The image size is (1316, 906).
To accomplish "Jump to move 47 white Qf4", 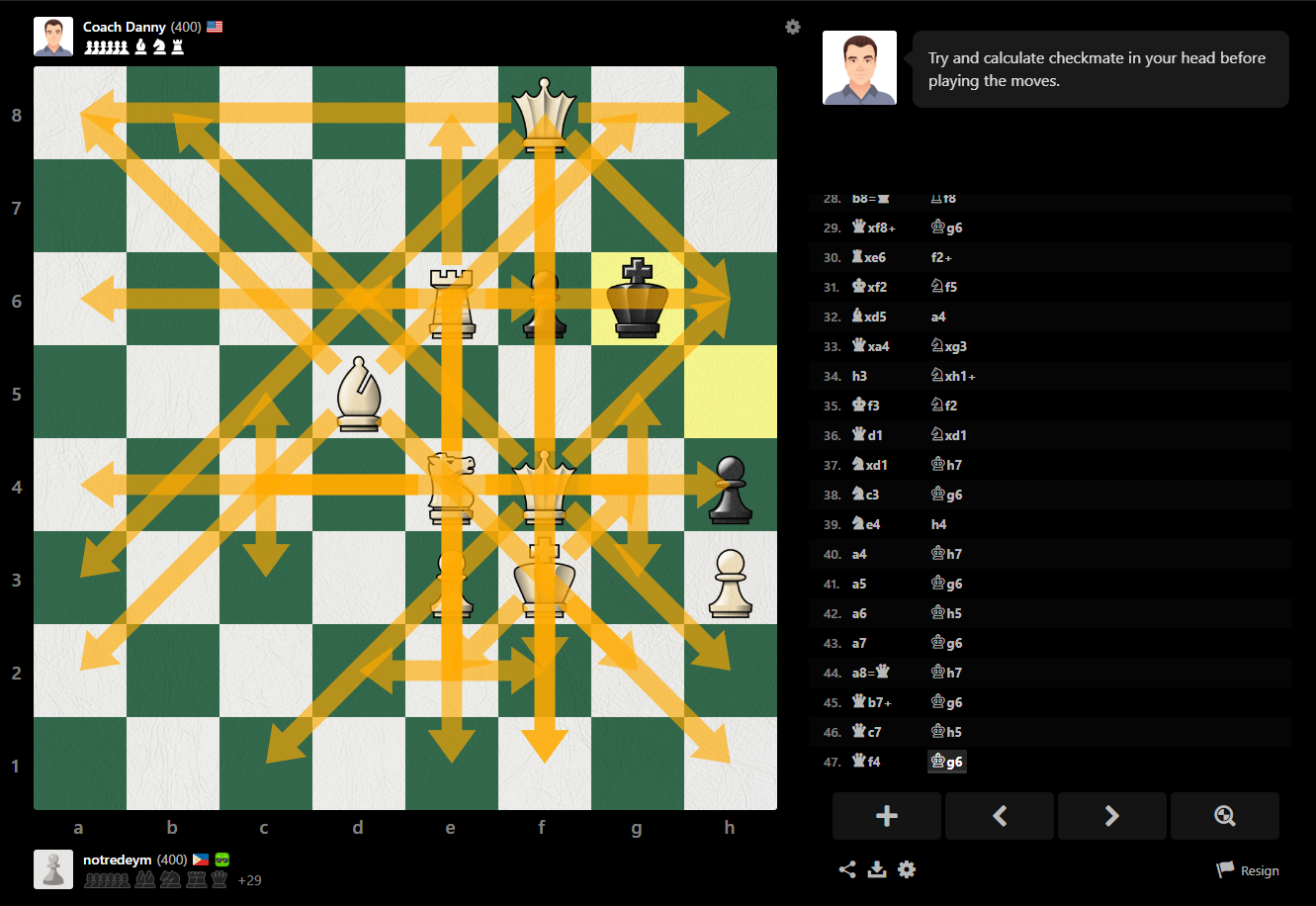I will click(866, 762).
